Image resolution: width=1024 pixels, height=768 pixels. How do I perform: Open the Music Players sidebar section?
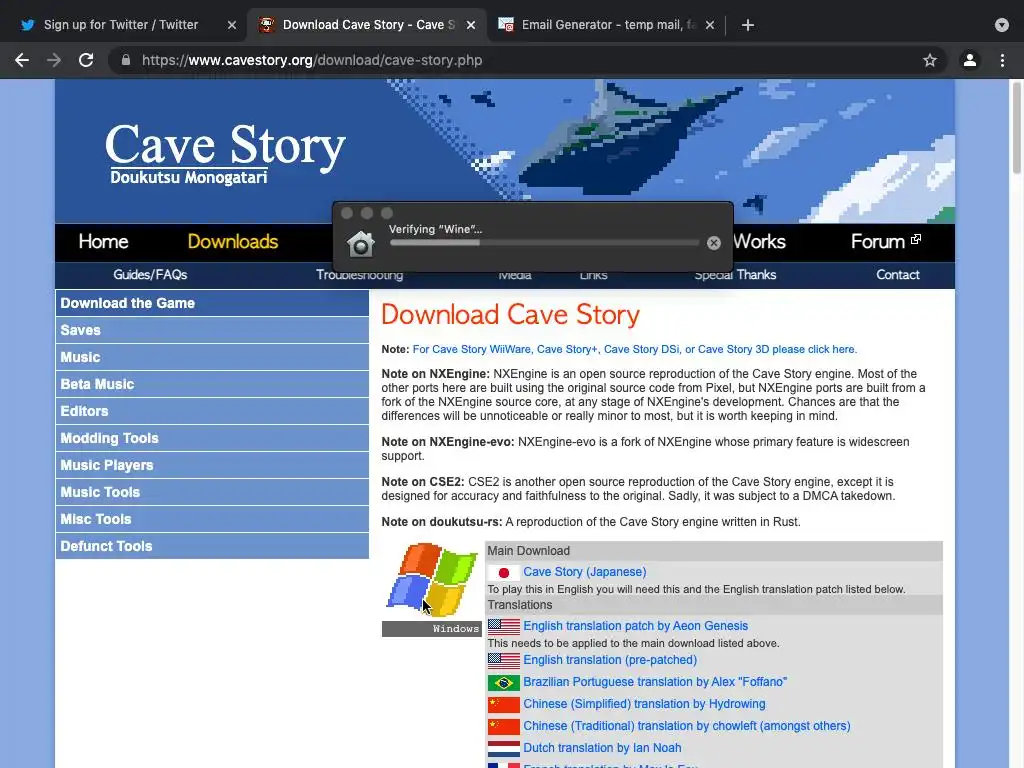pos(212,465)
